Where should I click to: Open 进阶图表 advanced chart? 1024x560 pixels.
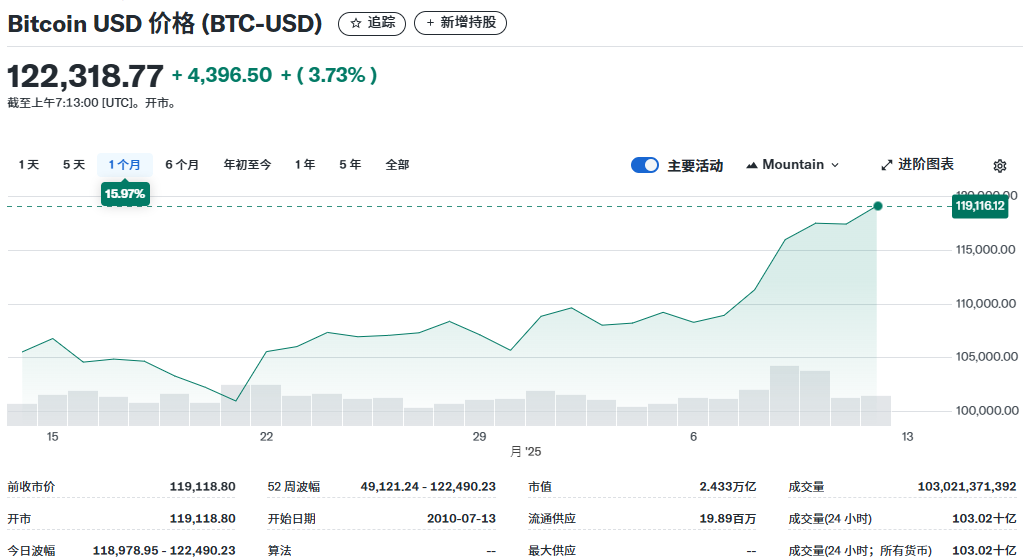click(918, 164)
